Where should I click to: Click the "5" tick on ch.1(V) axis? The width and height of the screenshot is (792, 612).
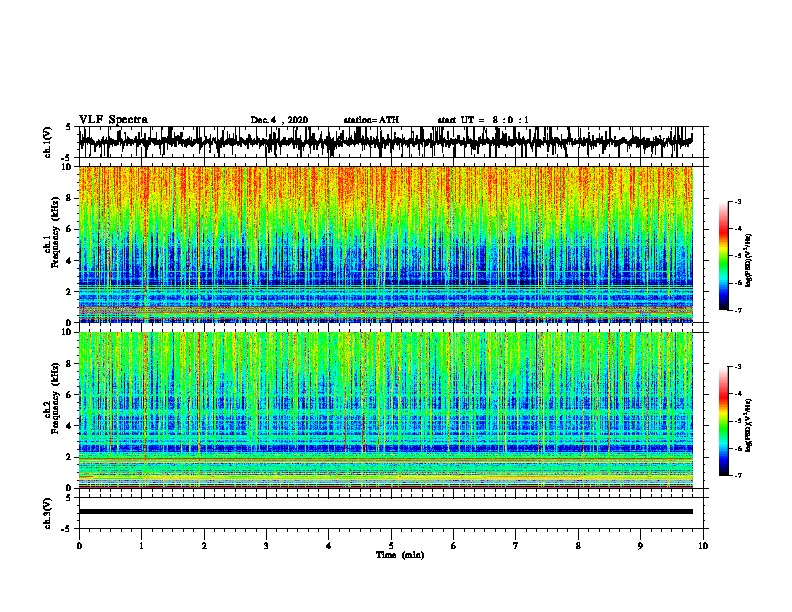[69, 127]
